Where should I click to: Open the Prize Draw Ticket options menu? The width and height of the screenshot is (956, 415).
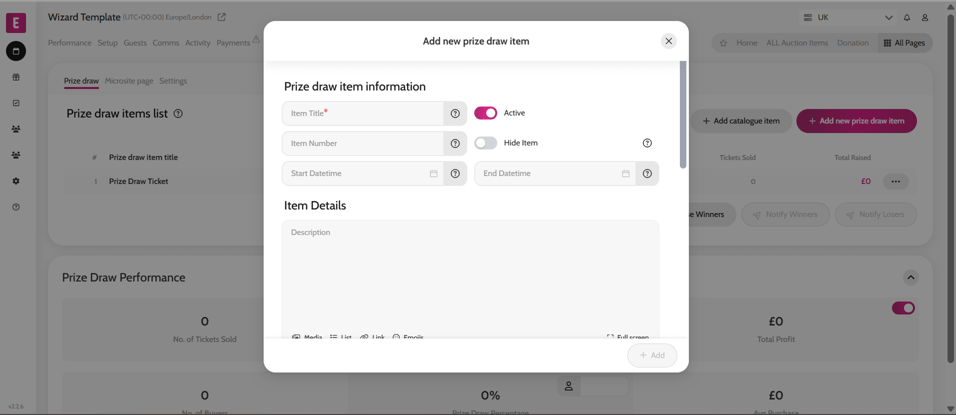(x=896, y=182)
